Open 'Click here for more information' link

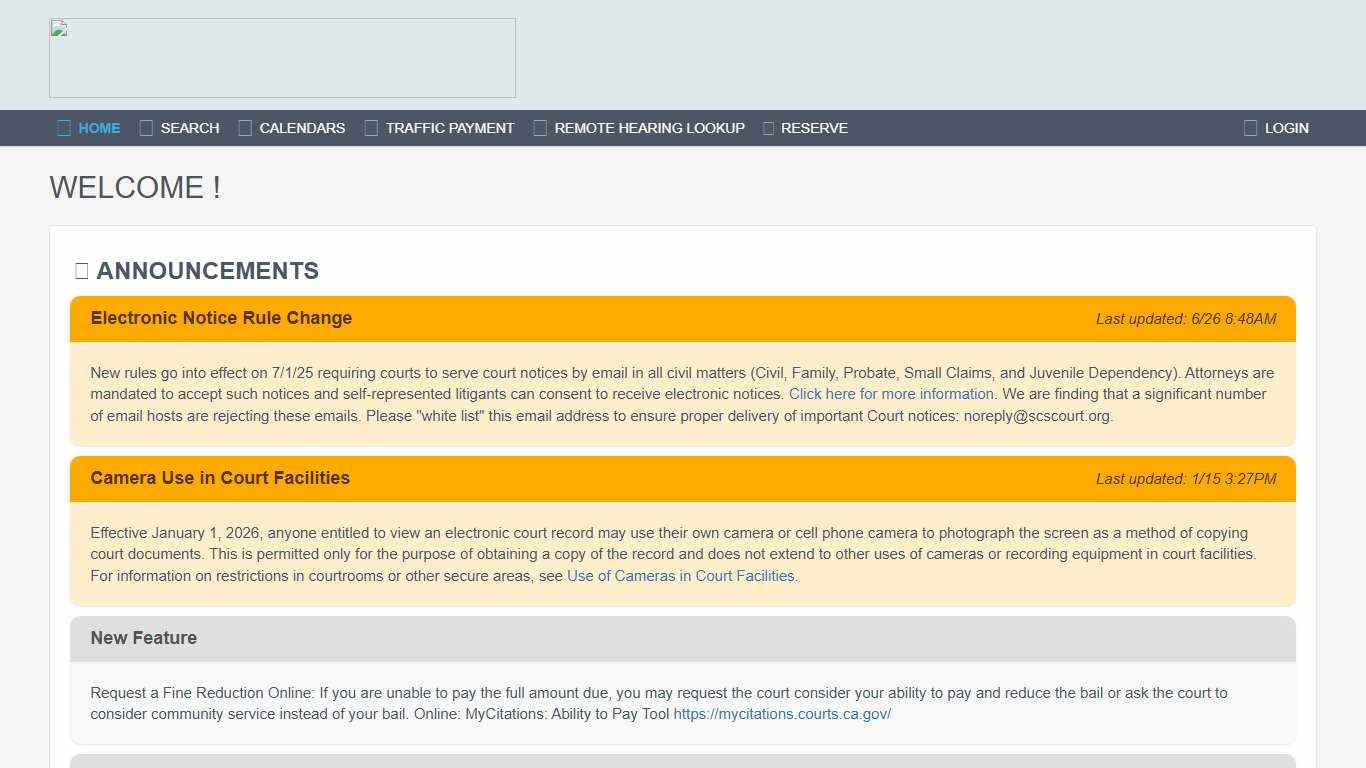[891, 393]
